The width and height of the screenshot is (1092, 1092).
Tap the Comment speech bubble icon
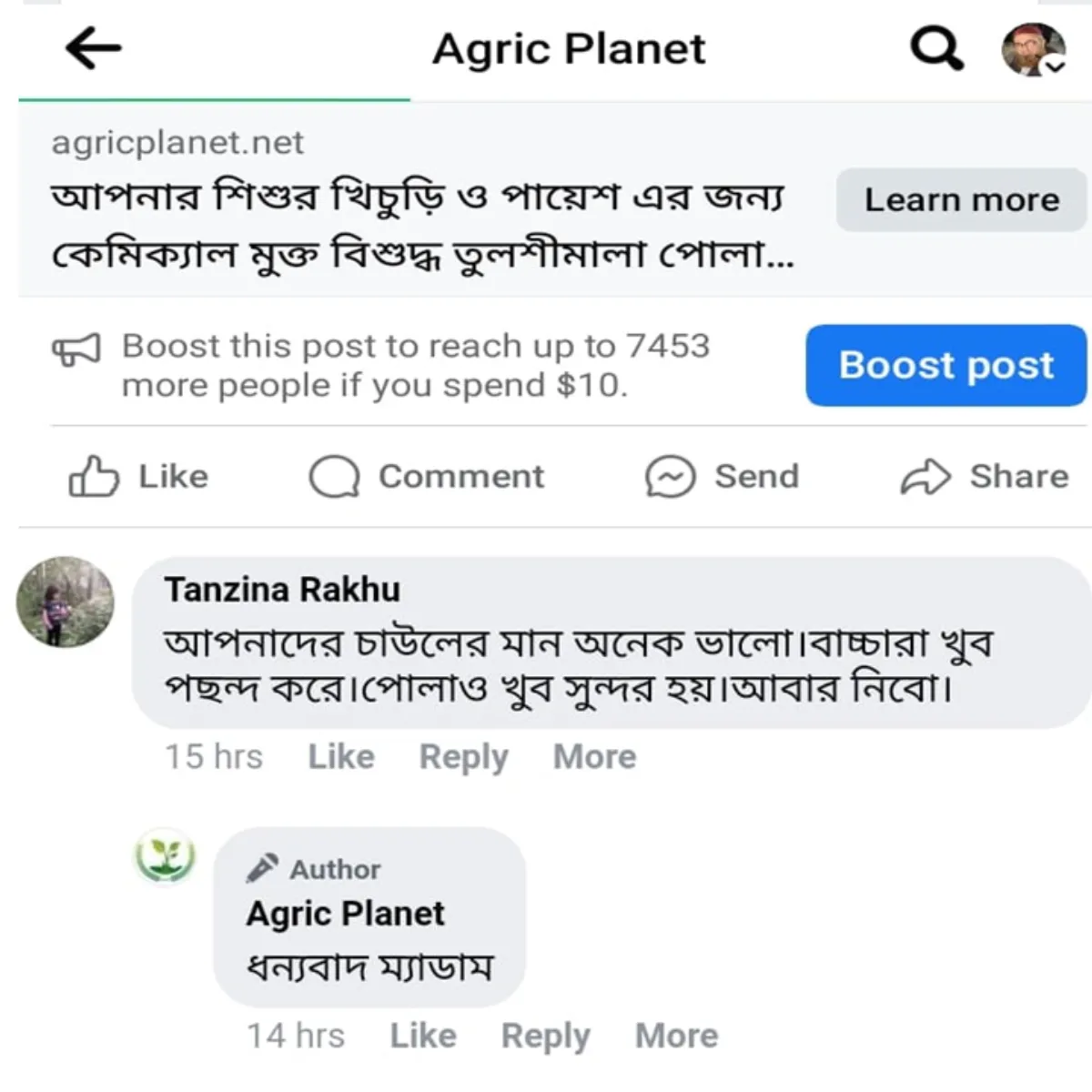point(334,477)
